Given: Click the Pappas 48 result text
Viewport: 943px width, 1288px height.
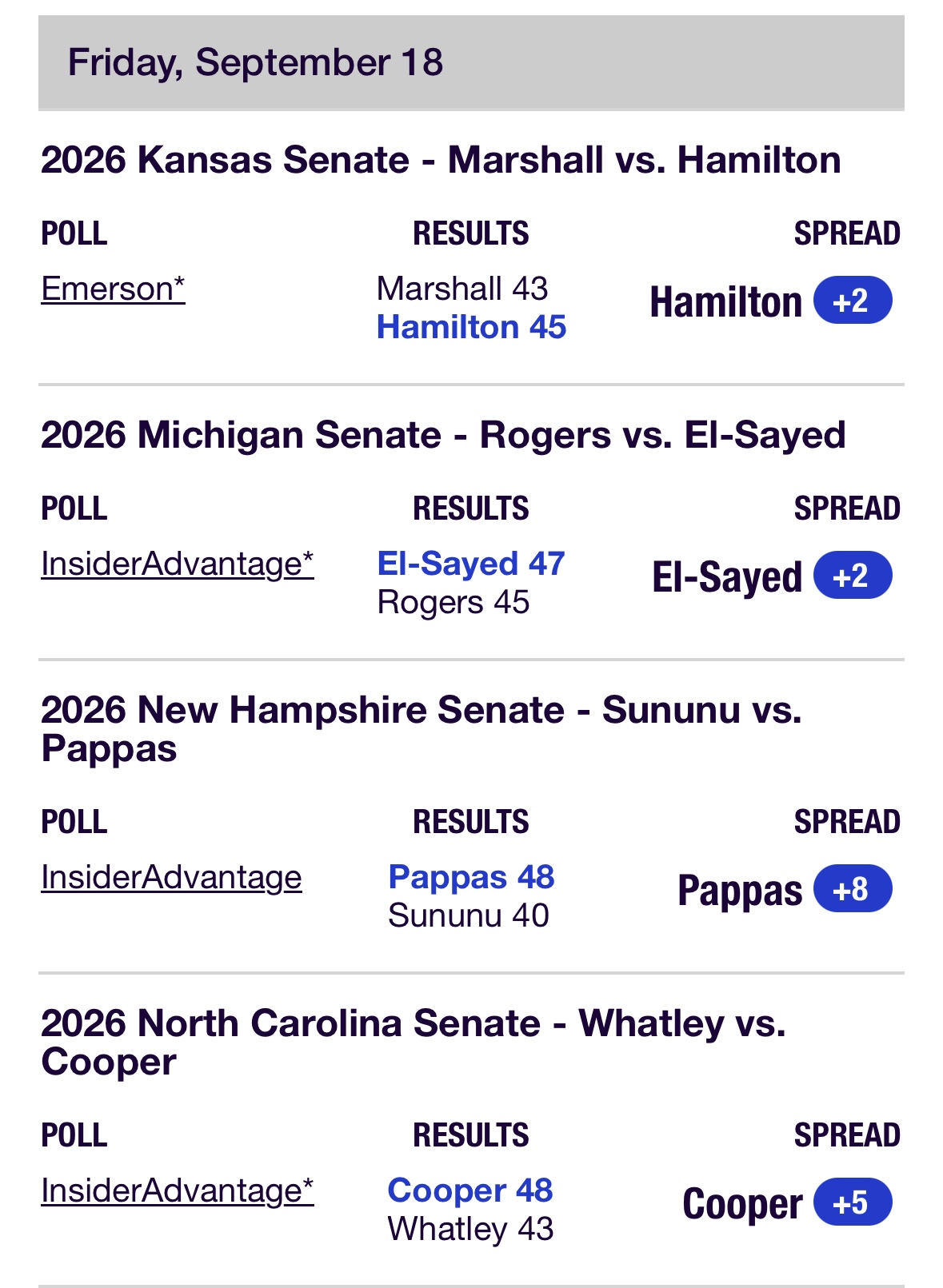Looking at the screenshot, I should pyautogui.click(x=471, y=877).
